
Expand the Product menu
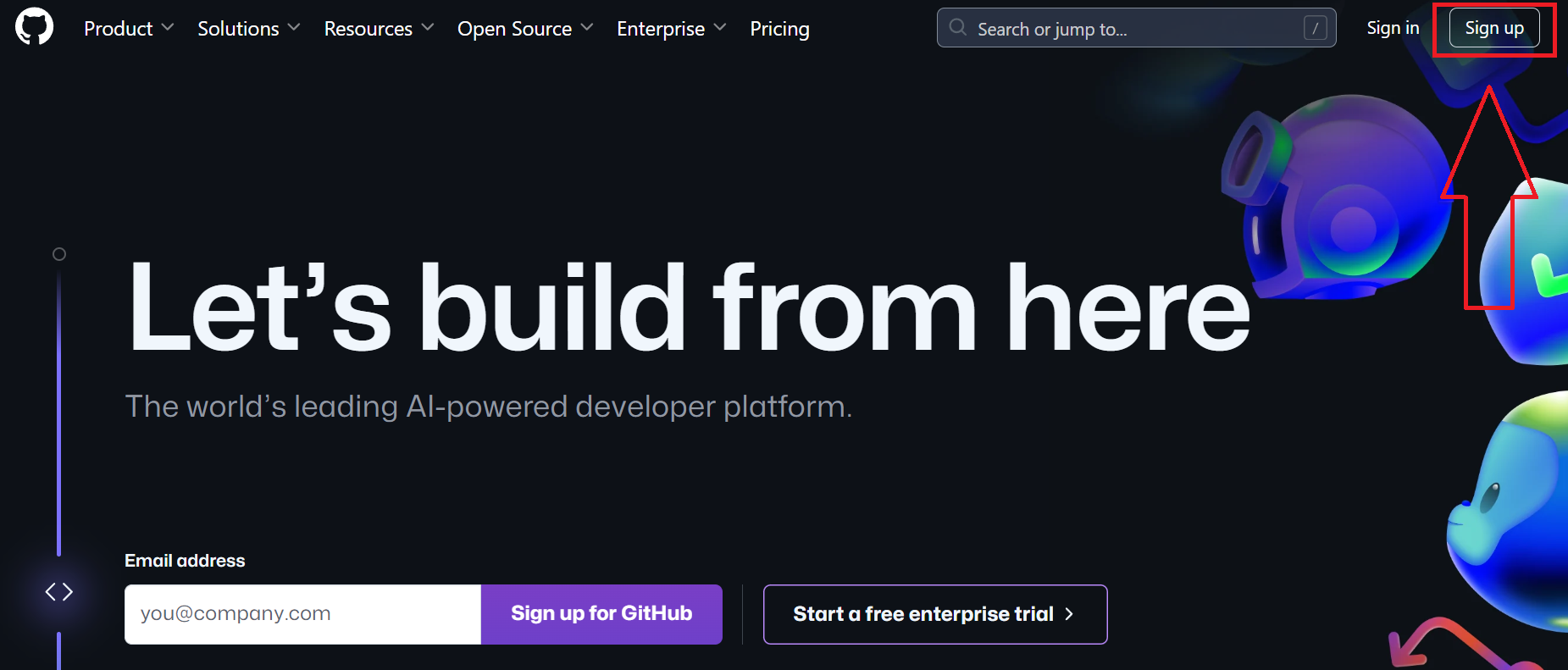(129, 28)
